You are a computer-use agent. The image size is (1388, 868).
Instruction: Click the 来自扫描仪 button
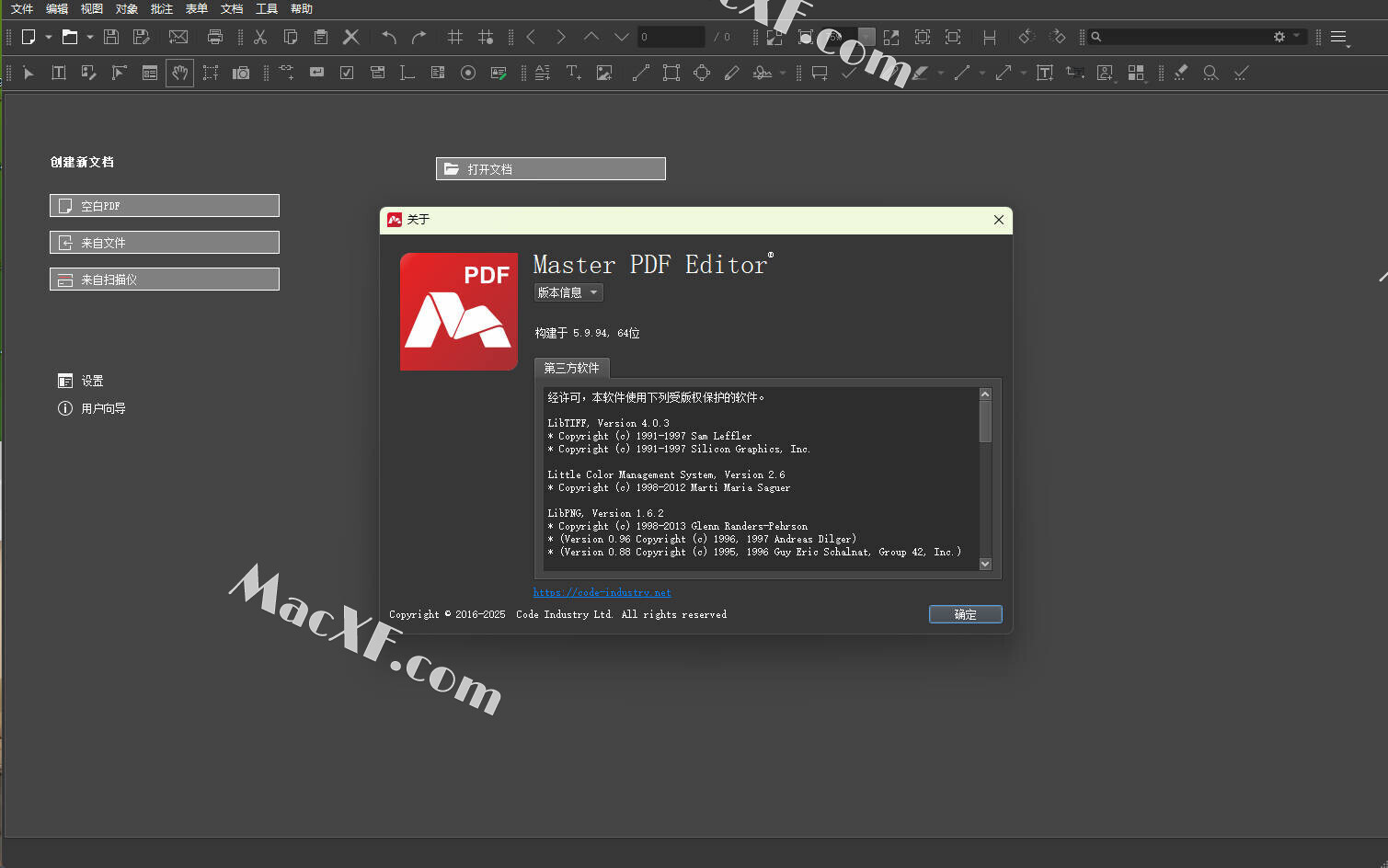tap(165, 280)
